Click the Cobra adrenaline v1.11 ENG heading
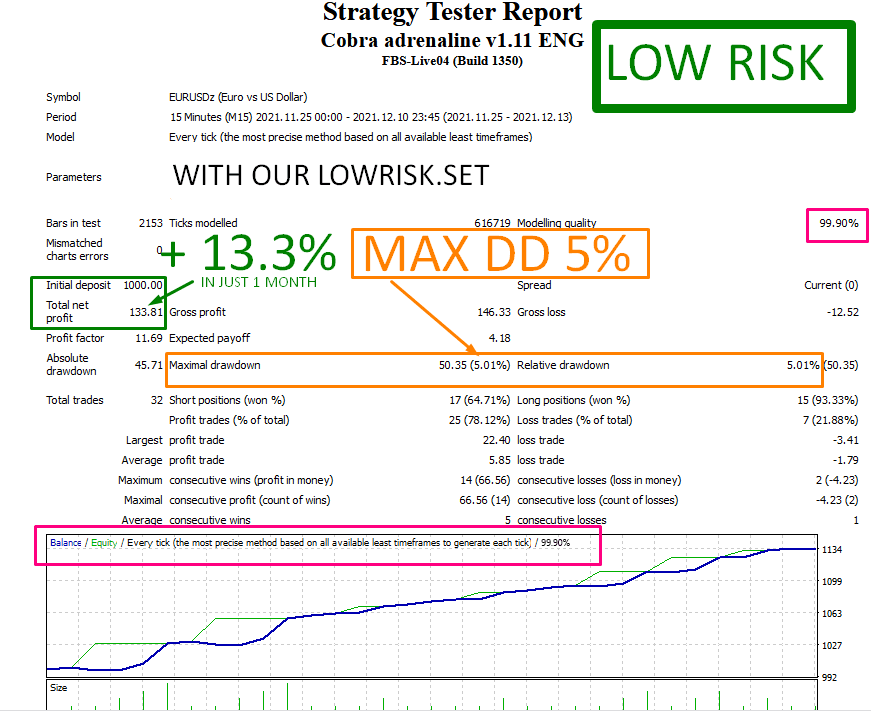 click(x=452, y=40)
